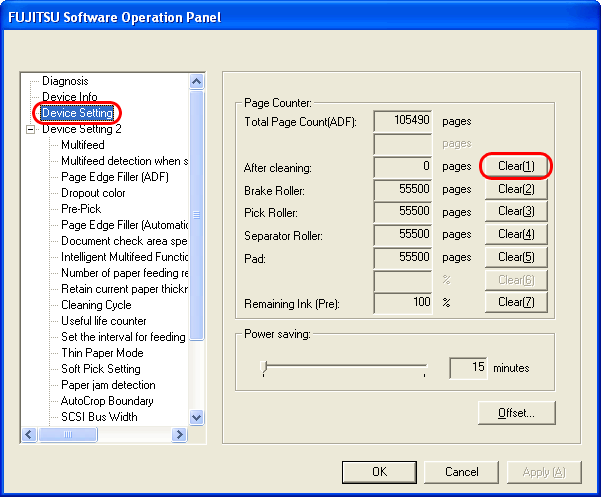601x497 pixels.
Task: Click the tree scroll left arrow
Action: click(29, 435)
